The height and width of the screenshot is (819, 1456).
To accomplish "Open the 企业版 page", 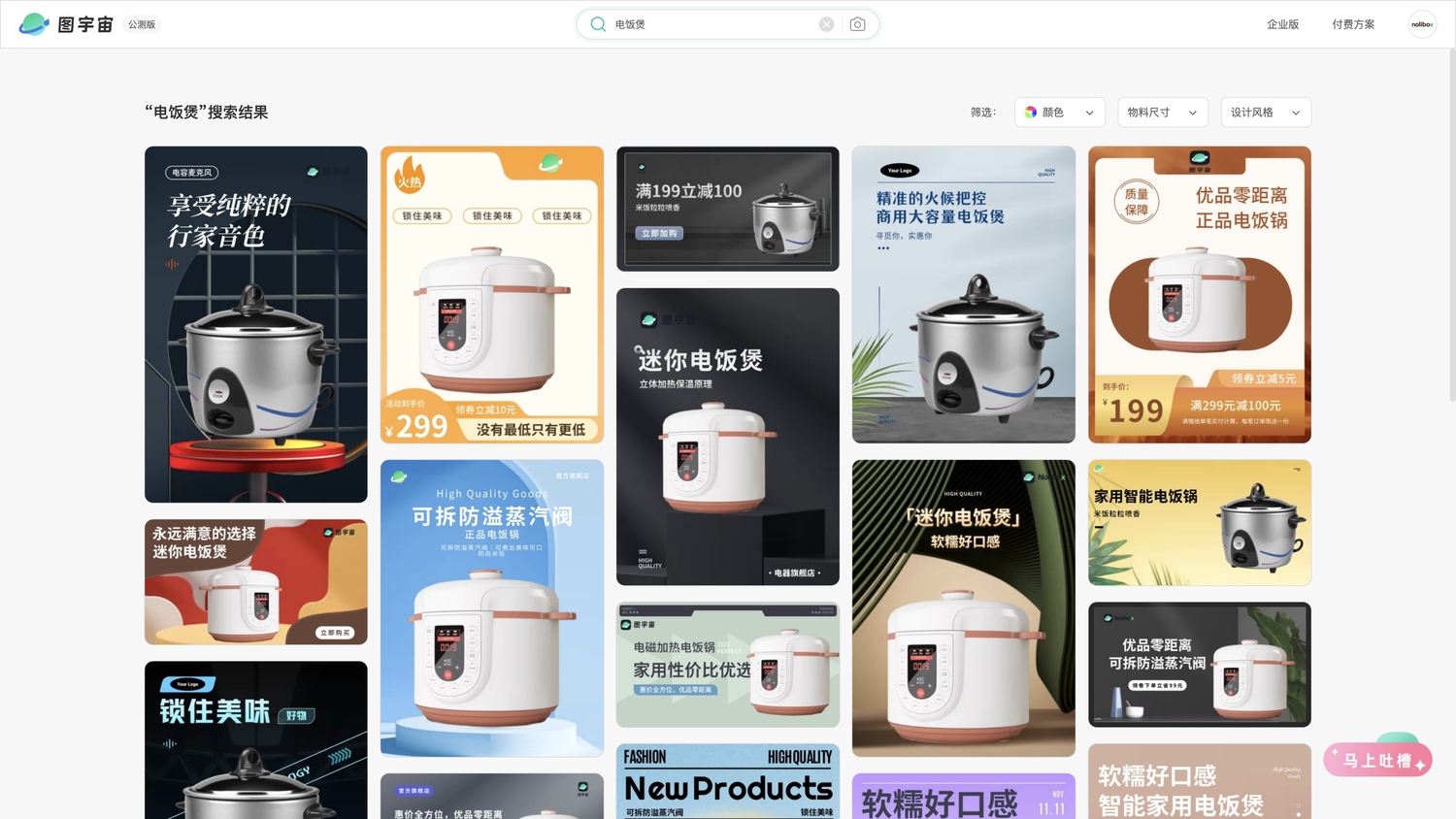I will pyautogui.click(x=1282, y=24).
